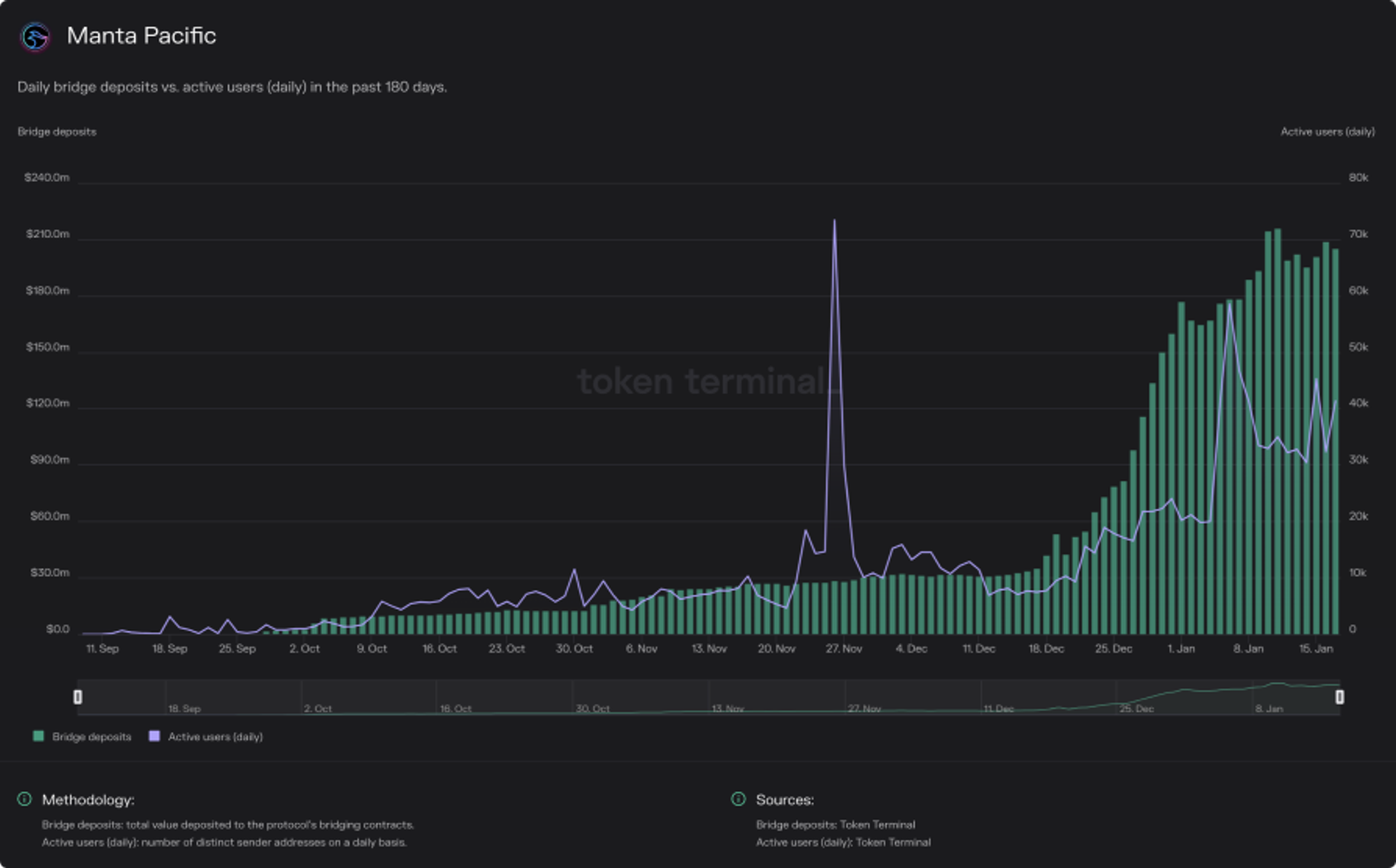
Task: Click the left range navigator handle
Action: click(x=78, y=696)
